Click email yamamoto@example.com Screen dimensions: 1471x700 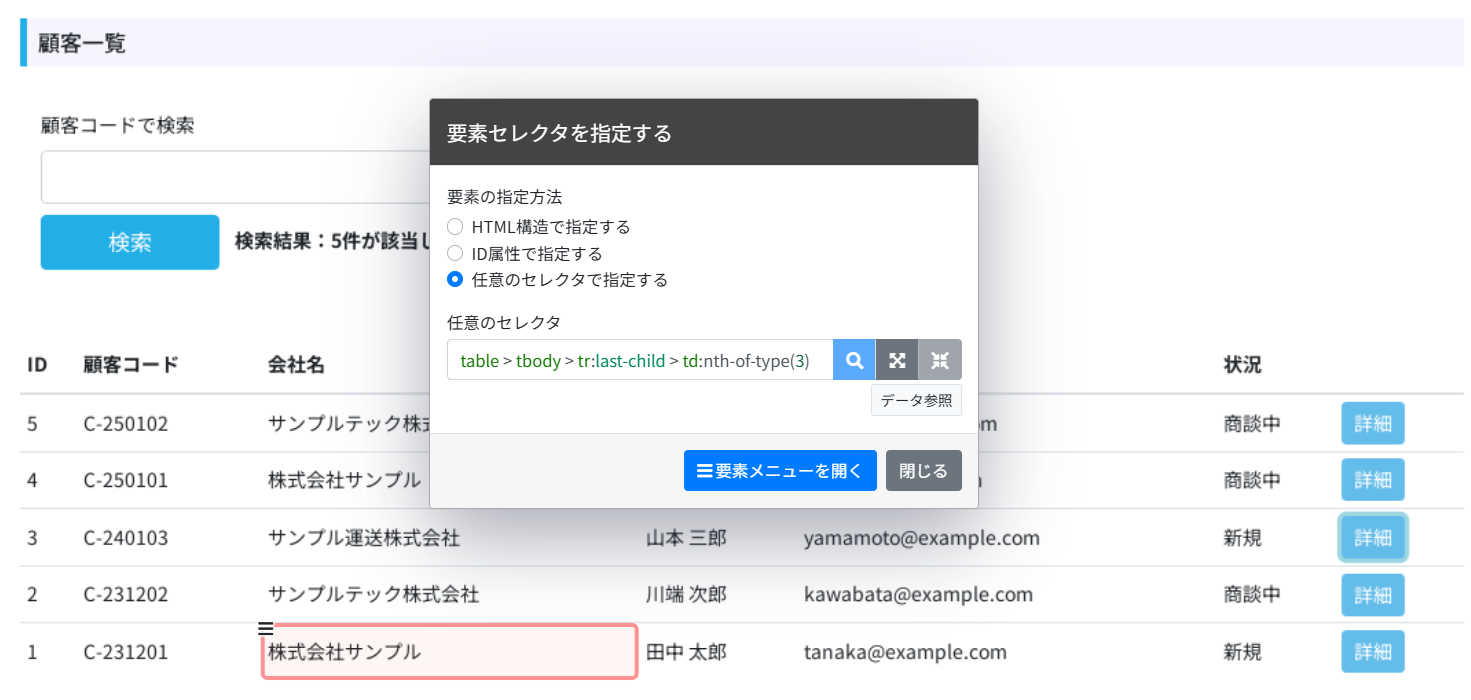(922, 538)
